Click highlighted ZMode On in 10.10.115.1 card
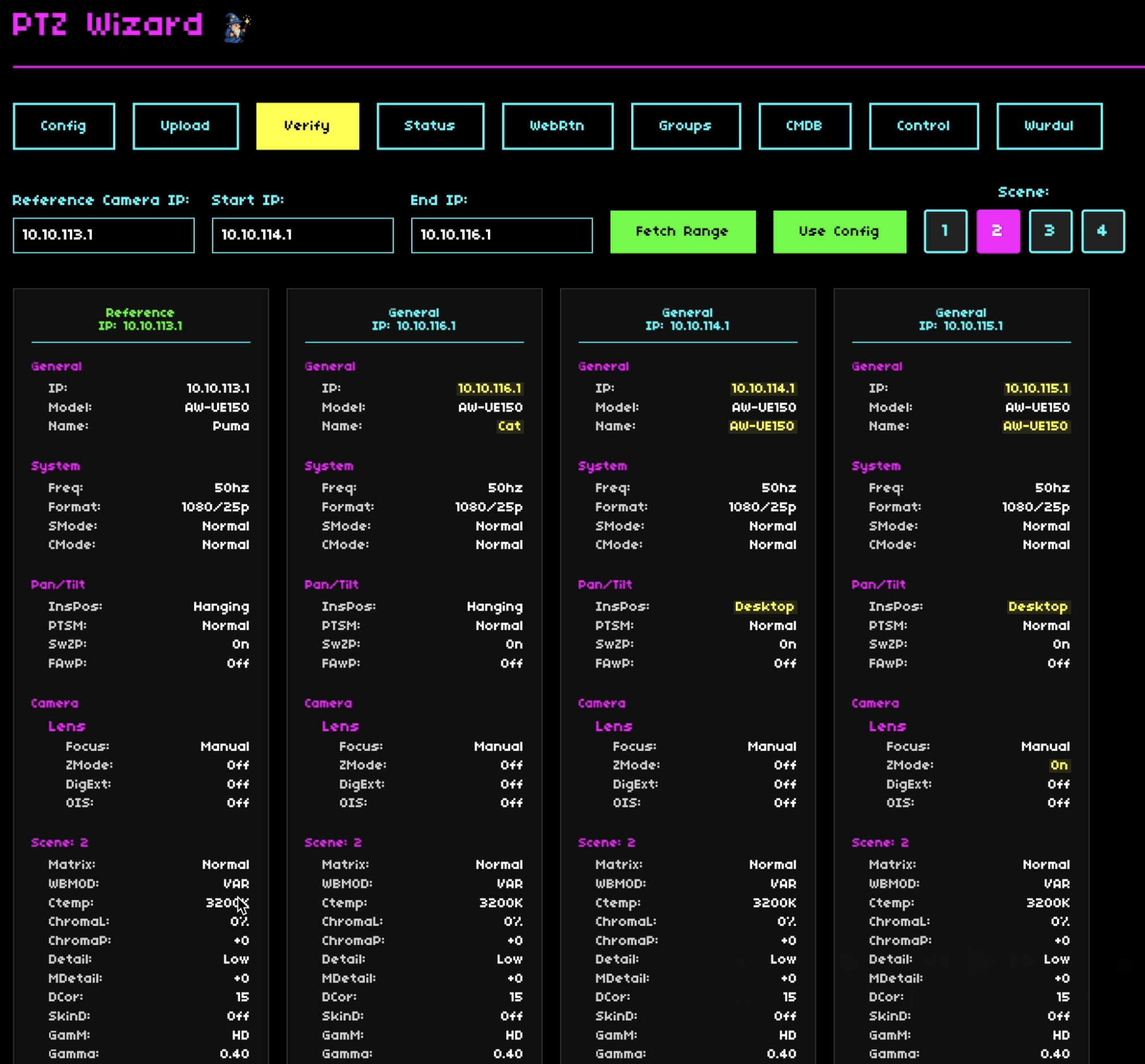 pyautogui.click(x=1059, y=765)
